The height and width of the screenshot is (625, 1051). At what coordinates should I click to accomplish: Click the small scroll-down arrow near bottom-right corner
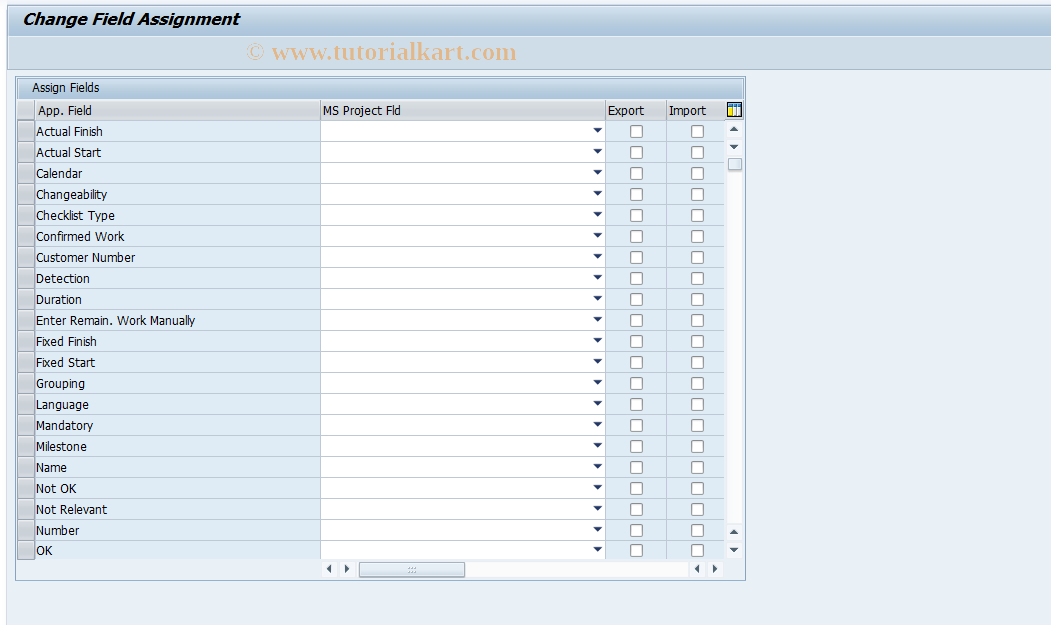tap(734, 549)
